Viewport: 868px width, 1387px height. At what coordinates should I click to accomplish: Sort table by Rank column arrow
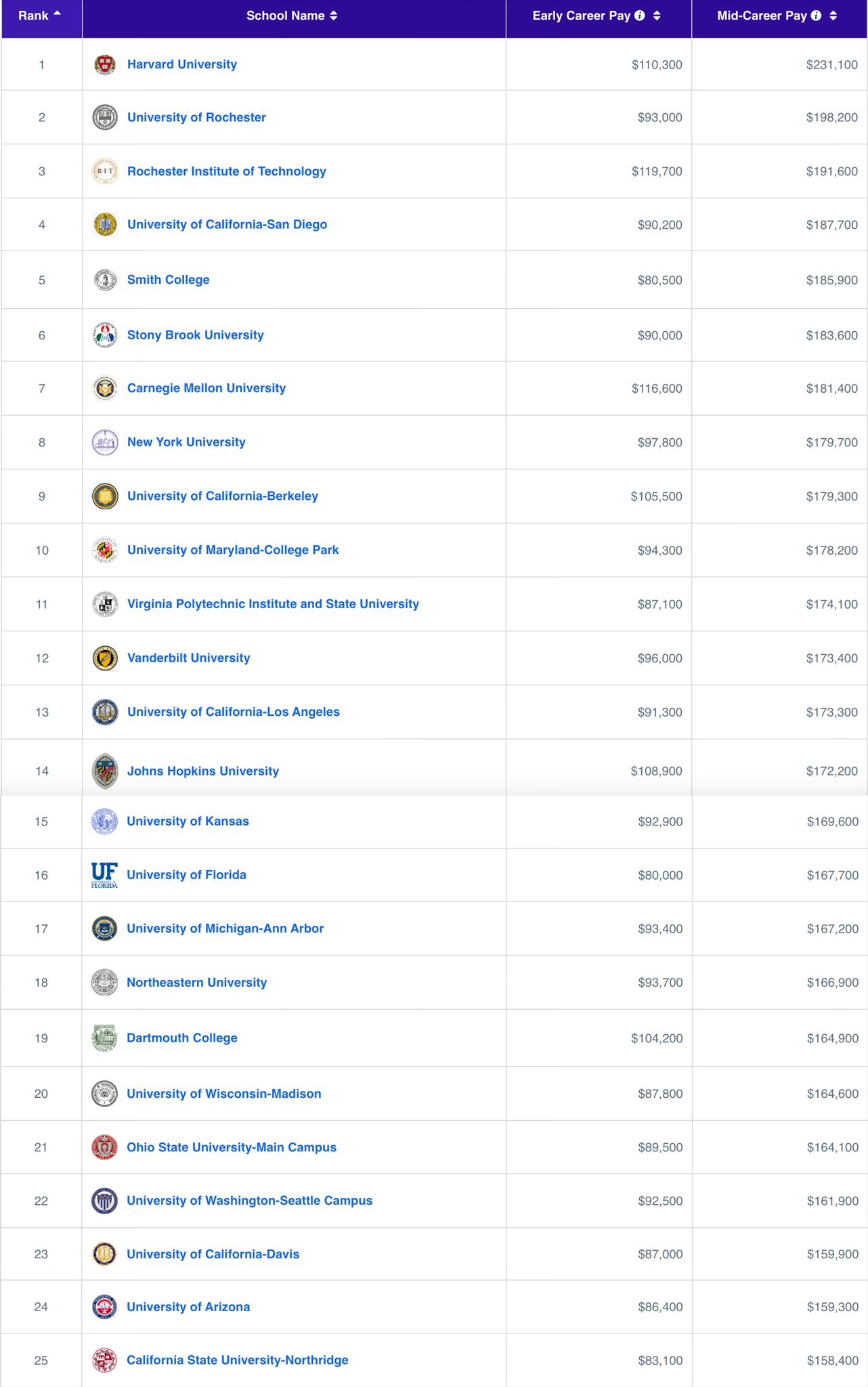click(57, 14)
